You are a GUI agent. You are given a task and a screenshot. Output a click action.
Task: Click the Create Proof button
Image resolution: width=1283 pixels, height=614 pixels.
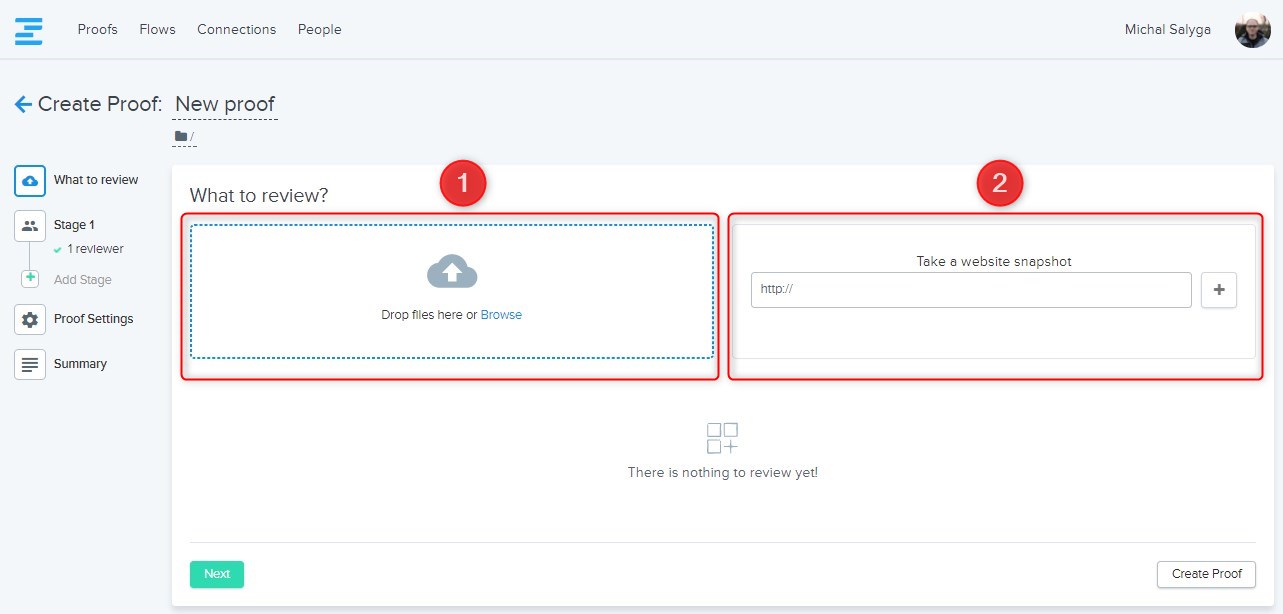point(1206,574)
